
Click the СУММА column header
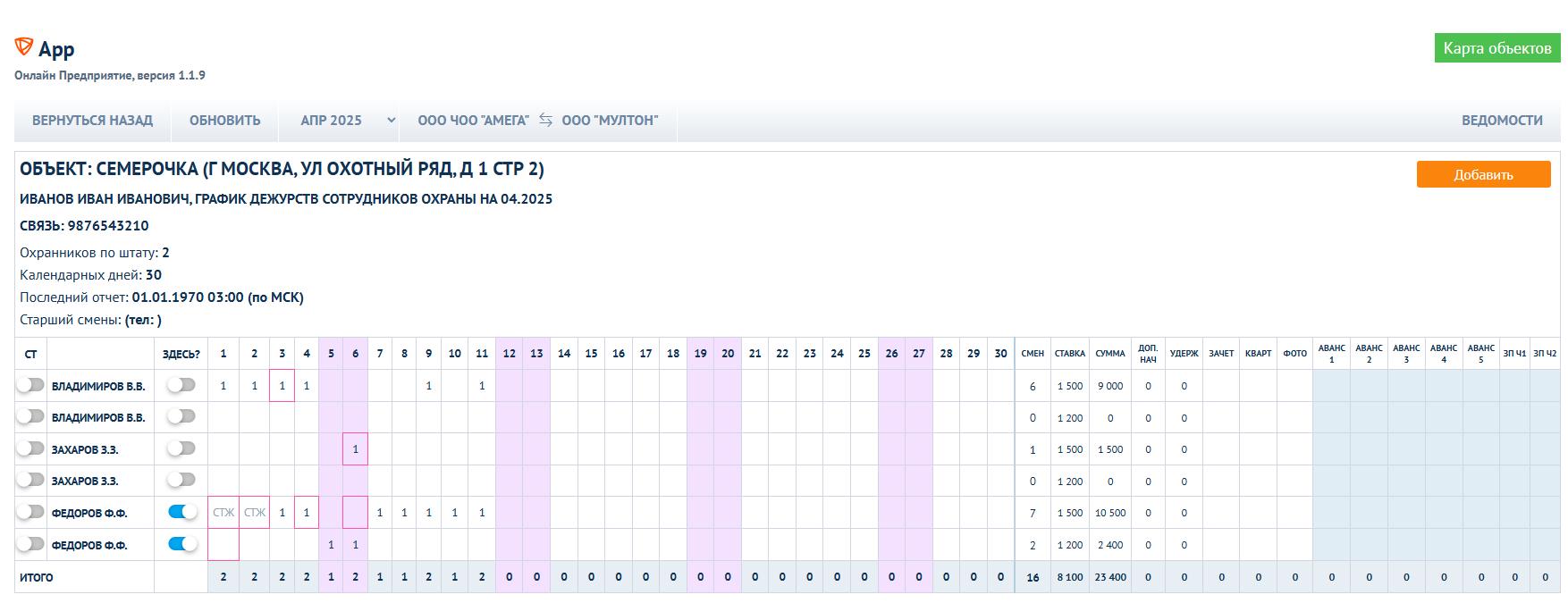[1110, 354]
